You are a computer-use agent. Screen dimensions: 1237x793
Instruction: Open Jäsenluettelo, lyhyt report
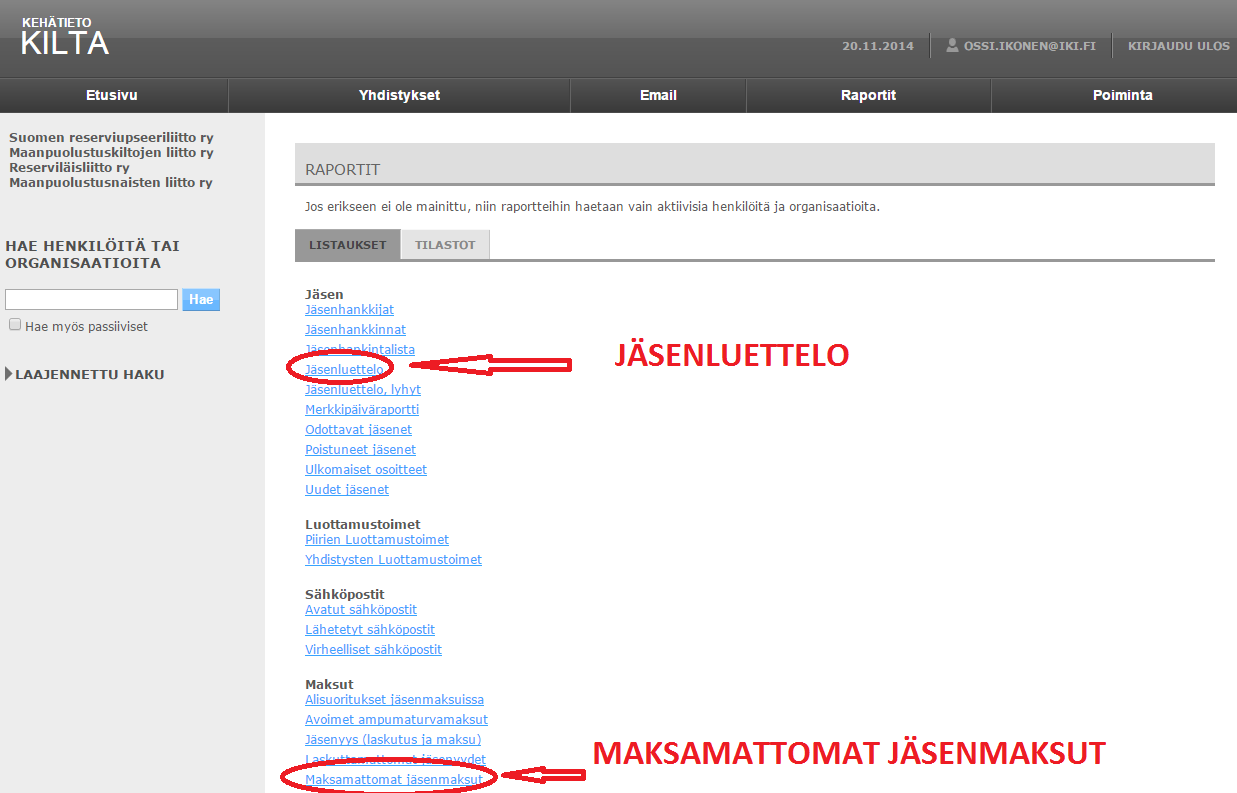tap(363, 390)
